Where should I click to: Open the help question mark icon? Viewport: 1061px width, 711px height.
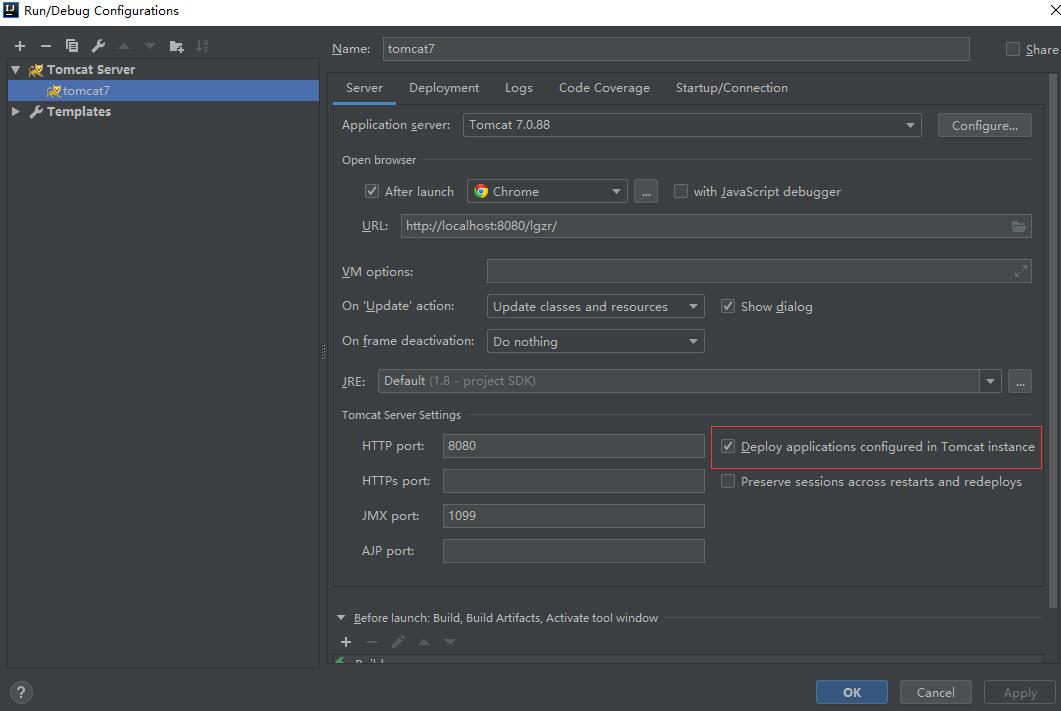[20, 692]
